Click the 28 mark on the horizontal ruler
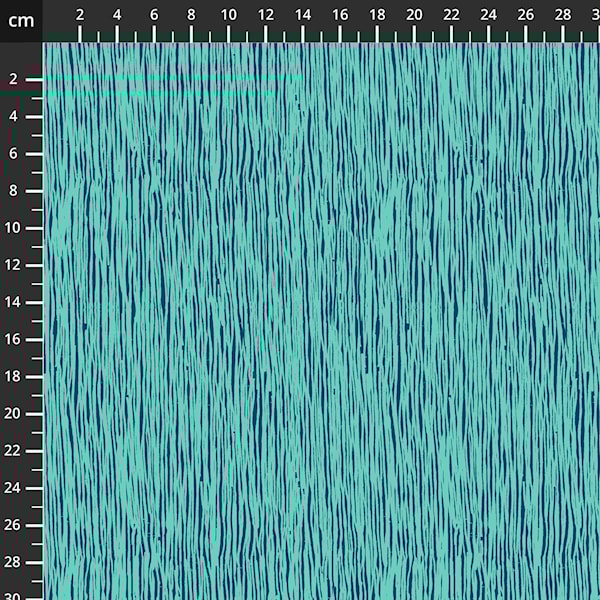This screenshot has height=600, width=600. (x=563, y=15)
